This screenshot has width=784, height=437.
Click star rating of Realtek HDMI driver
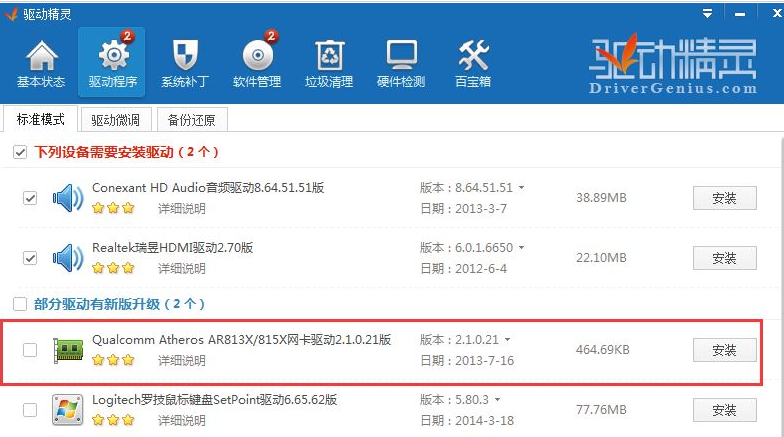pyautogui.click(x=114, y=268)
